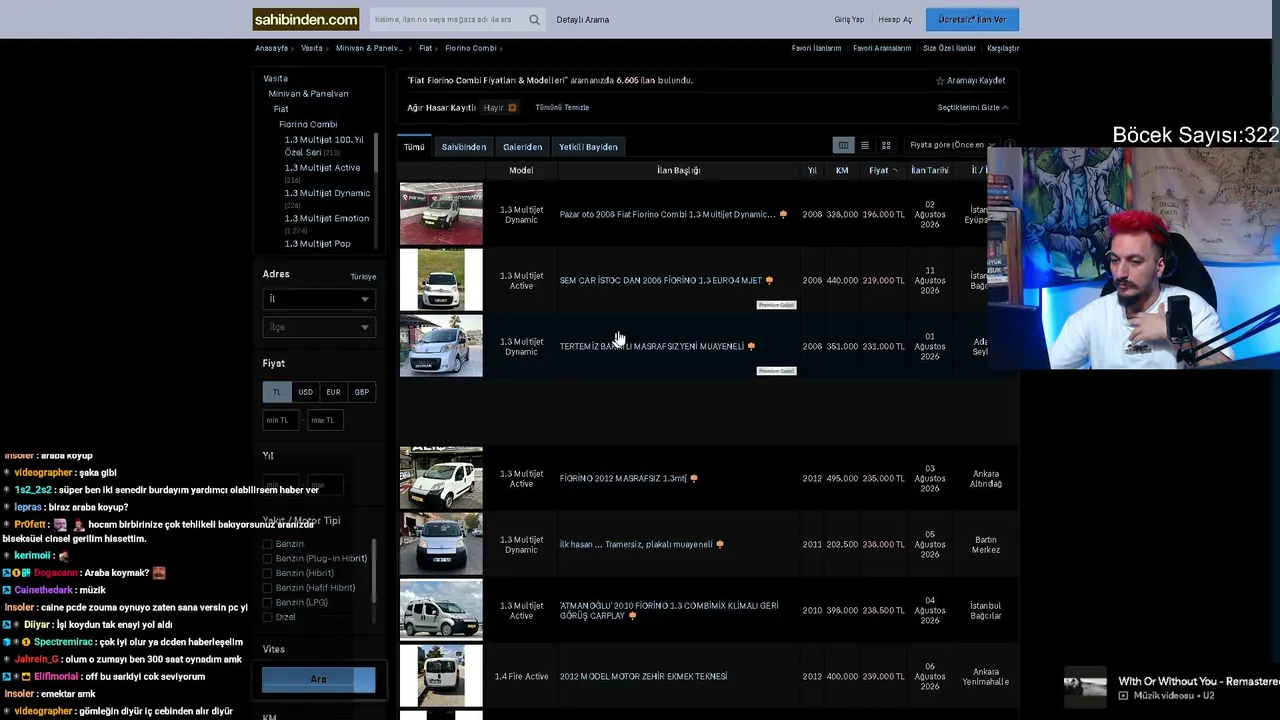Viewport: 1280px width, 720px height.
Task: Switch to grid gallery view icon
Action: 886,146
